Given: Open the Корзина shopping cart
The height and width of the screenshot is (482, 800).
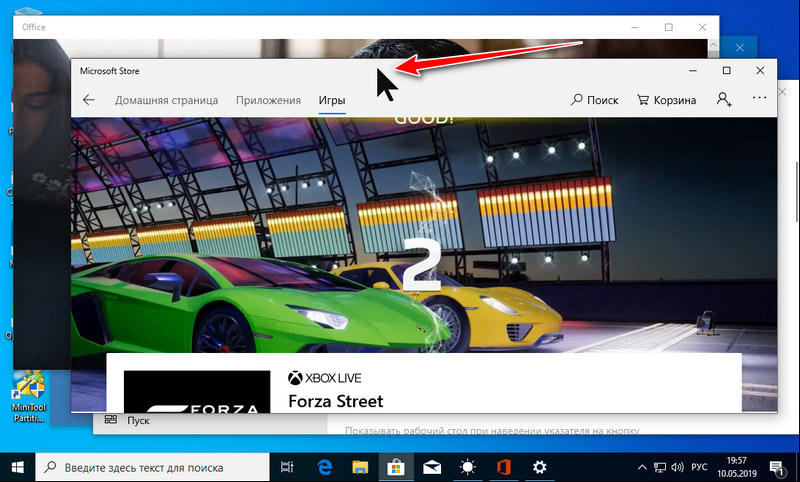Looking at the screenshot, I should [x=666, y=100].
